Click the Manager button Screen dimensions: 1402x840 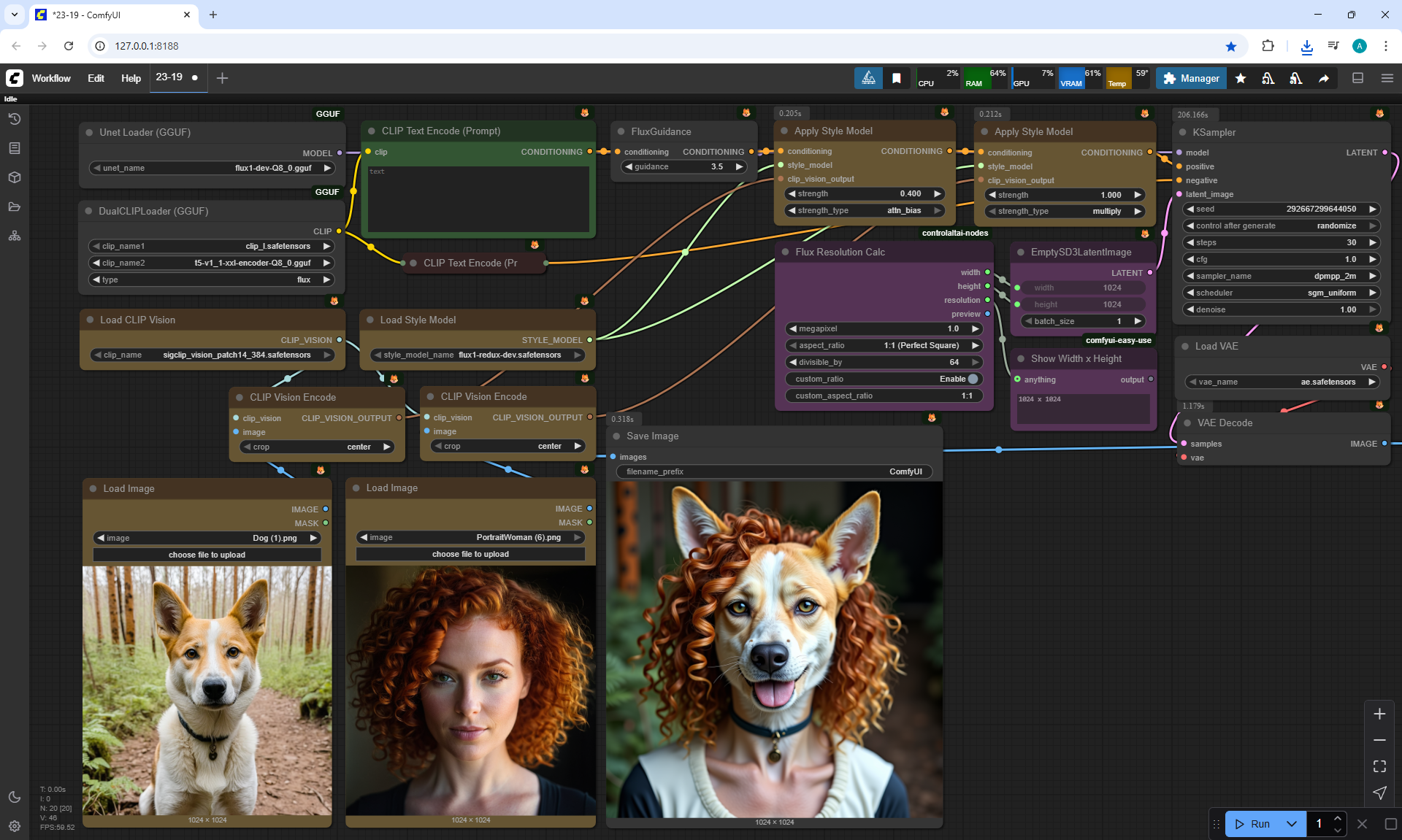click(1191, 78)
